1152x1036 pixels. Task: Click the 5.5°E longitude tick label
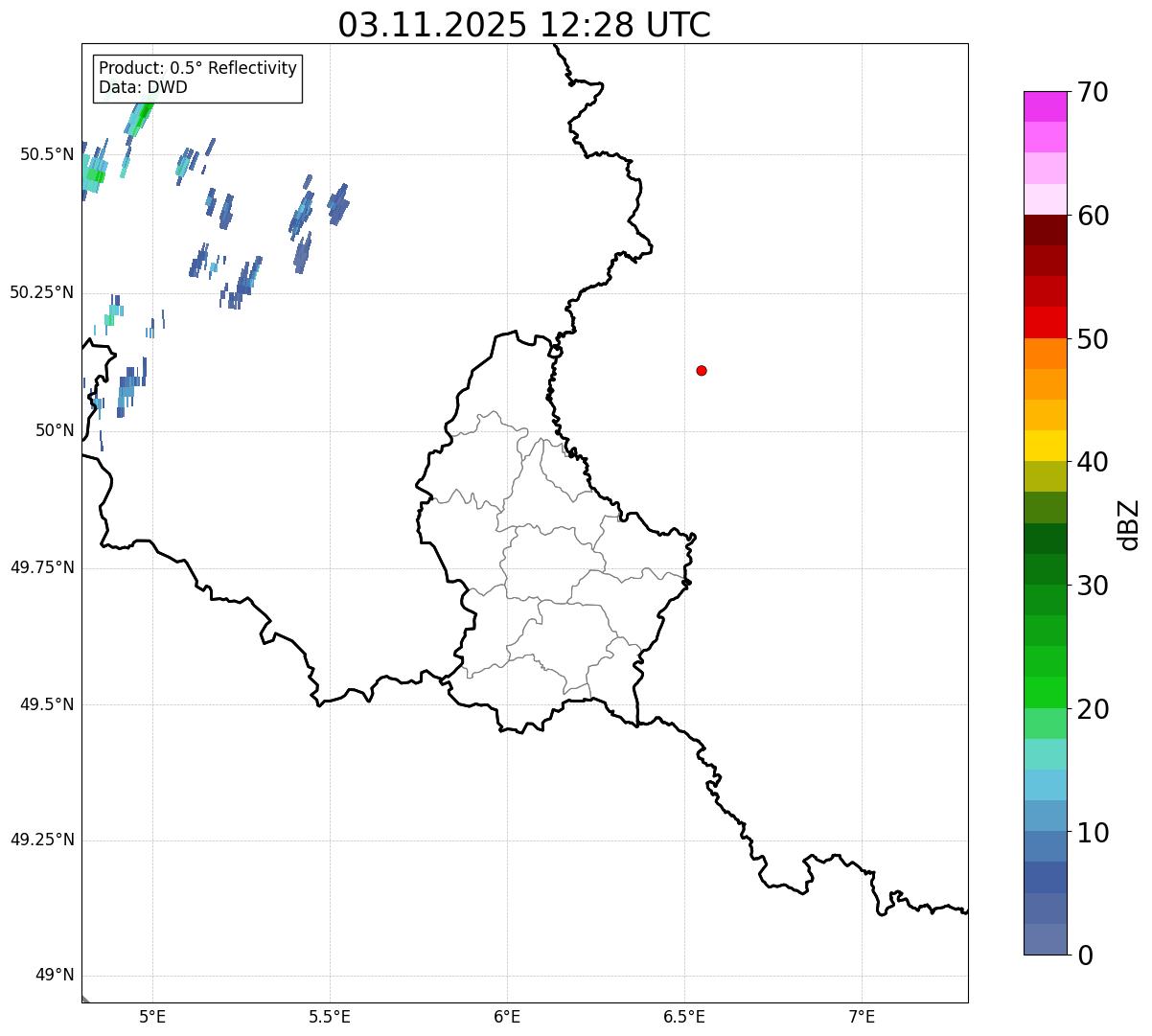coord(330,1016)
